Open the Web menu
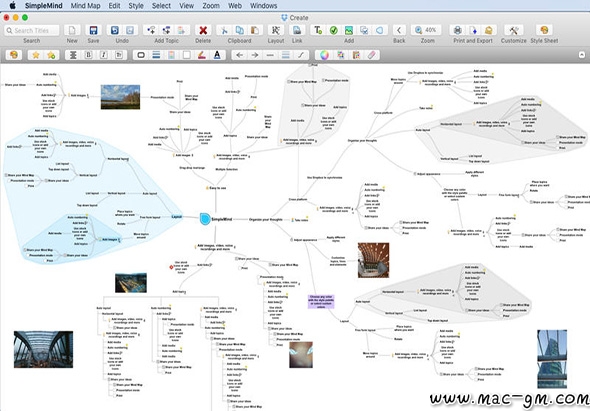Screen dimensions: 590x411 tap(235, 6)
